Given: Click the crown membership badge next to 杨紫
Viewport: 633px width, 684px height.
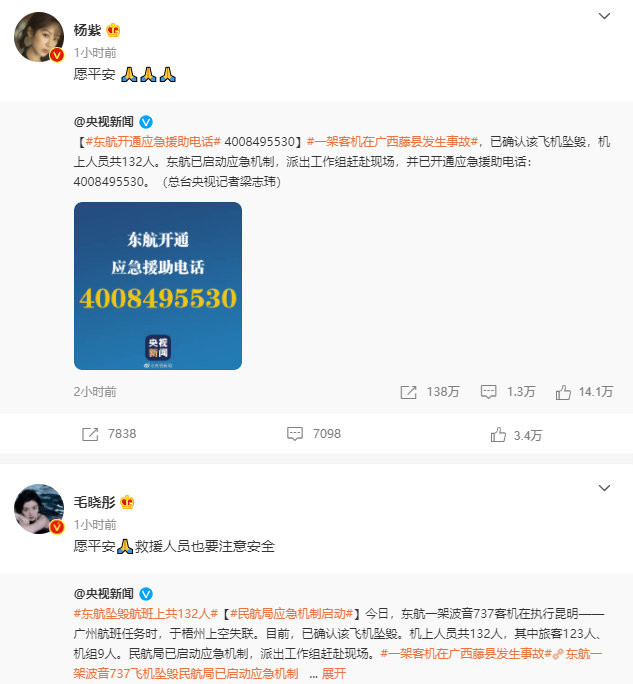Looking at the screenshot, I should (113, 30).
